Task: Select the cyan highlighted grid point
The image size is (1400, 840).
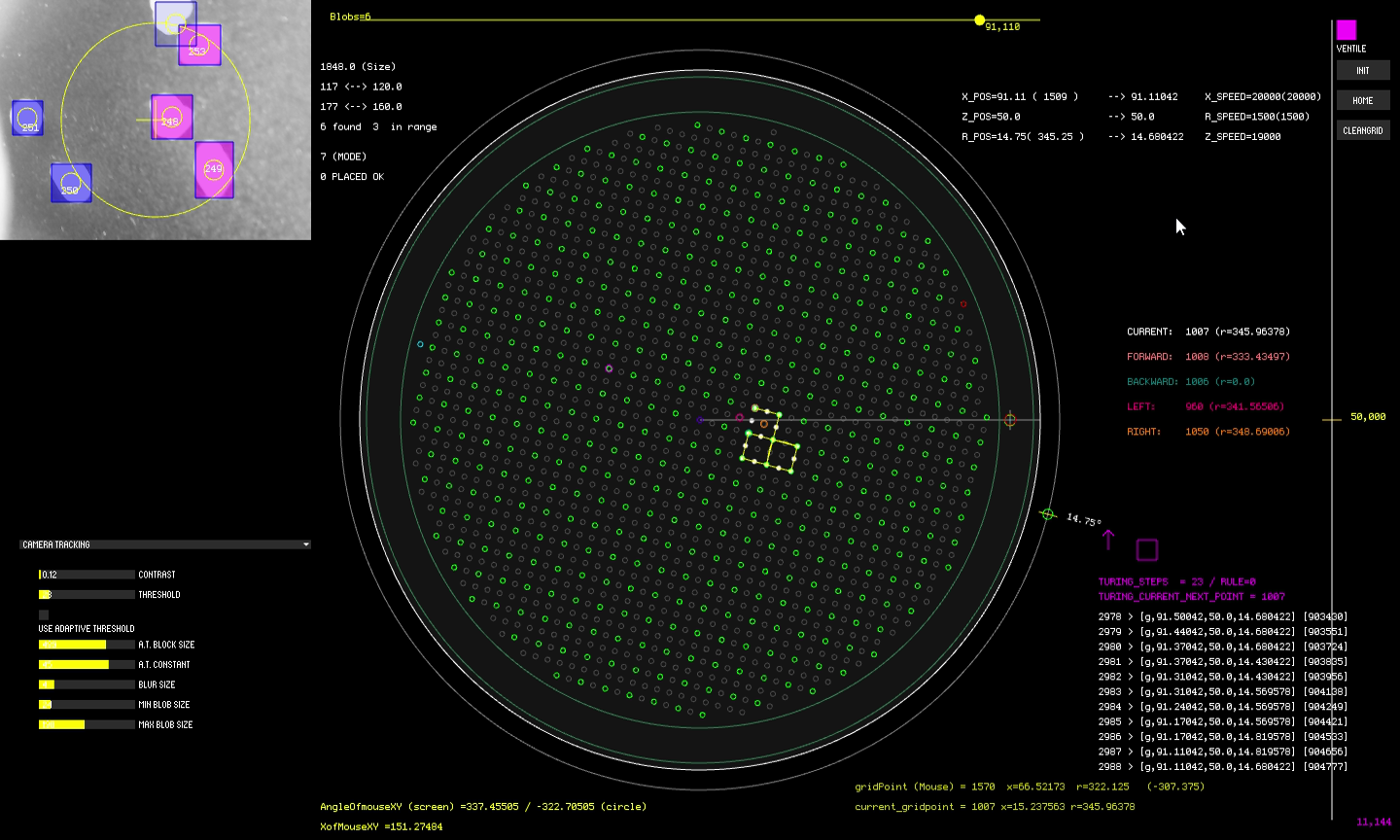Action: click(420, 342)
